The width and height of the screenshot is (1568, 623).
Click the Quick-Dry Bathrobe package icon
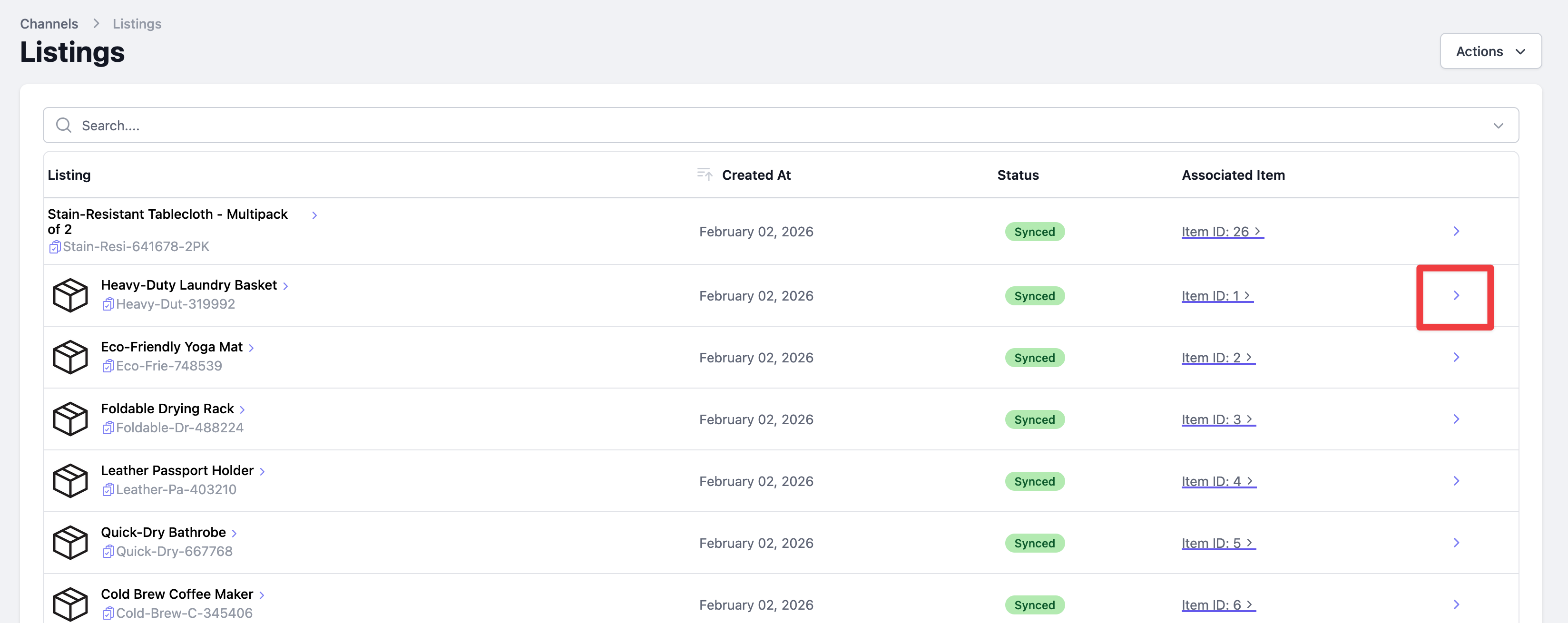[x=70, y=542]
